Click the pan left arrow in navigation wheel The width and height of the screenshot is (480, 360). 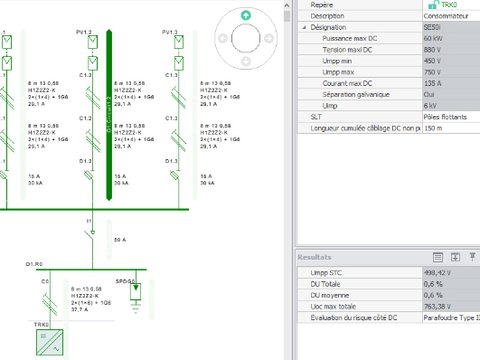click(223, 38)
